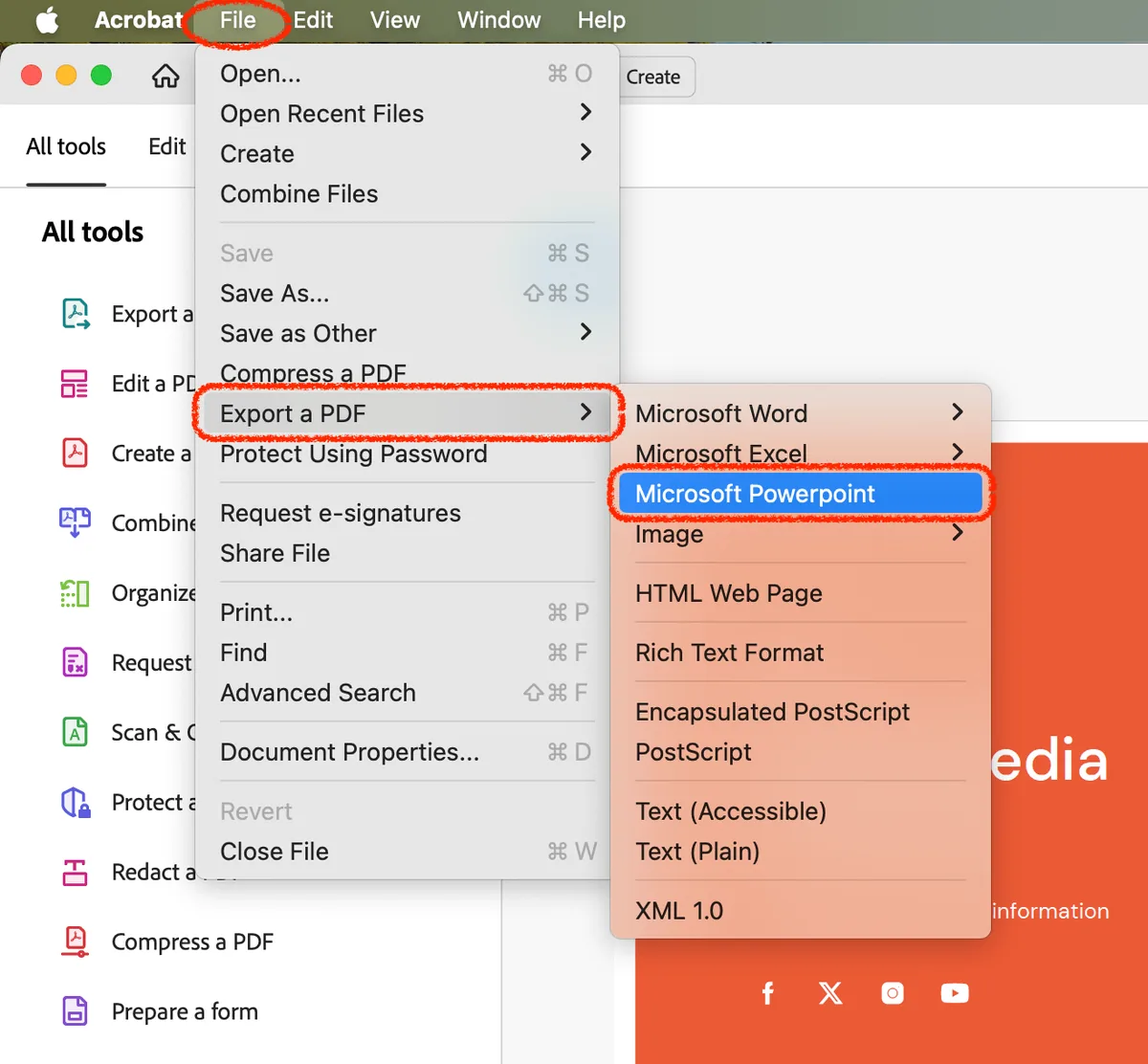This screenshot has width=1148, height=1064.
Task: Choose Find from the File menu
Action: (408, 654)
